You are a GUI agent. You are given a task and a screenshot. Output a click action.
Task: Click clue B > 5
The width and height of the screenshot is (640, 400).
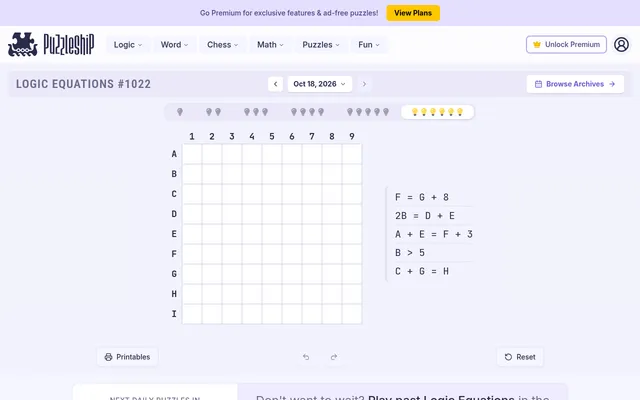[x=410, y=253]
